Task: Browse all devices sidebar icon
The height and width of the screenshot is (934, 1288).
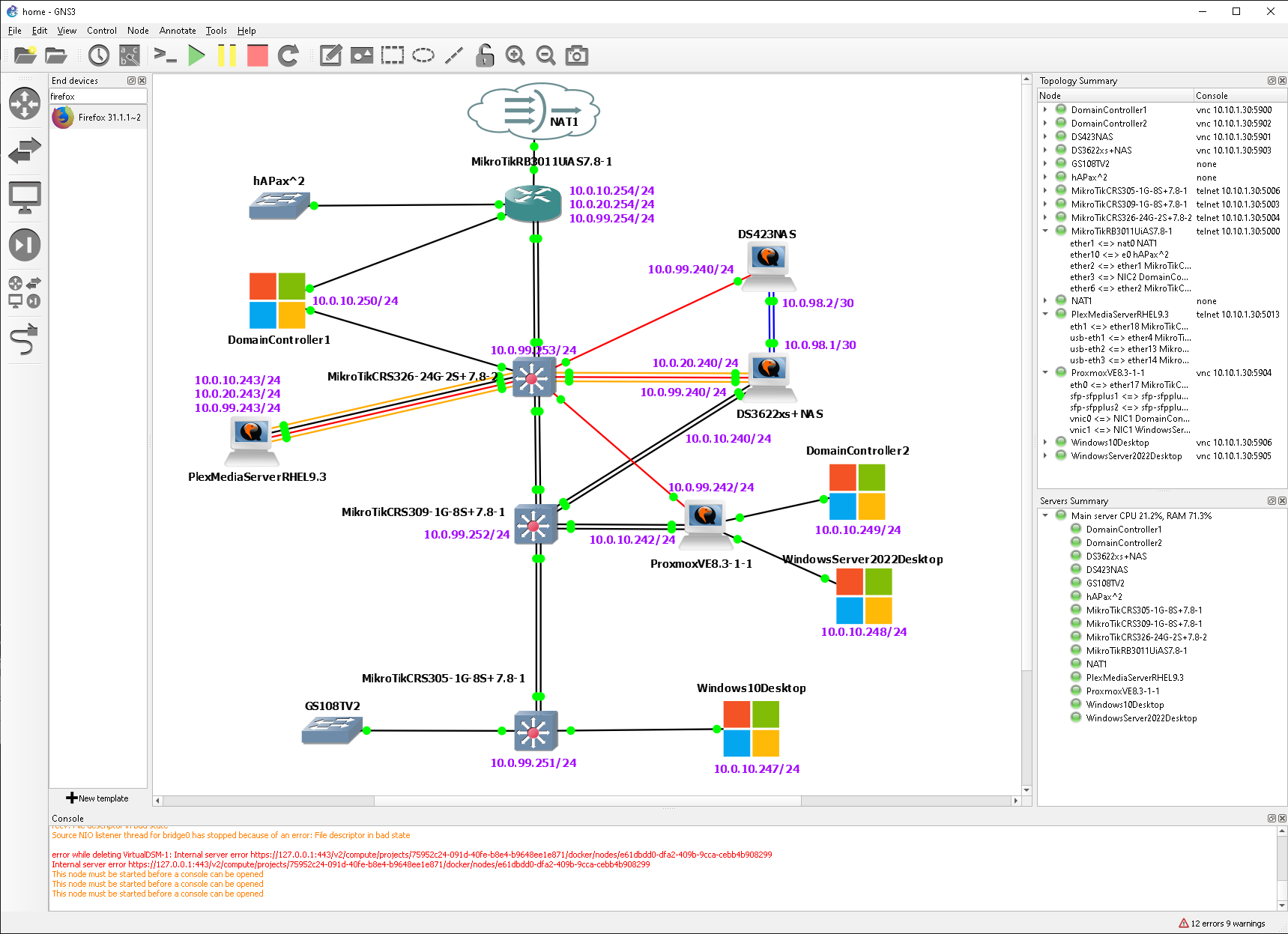Action: [x=25, y=292]
